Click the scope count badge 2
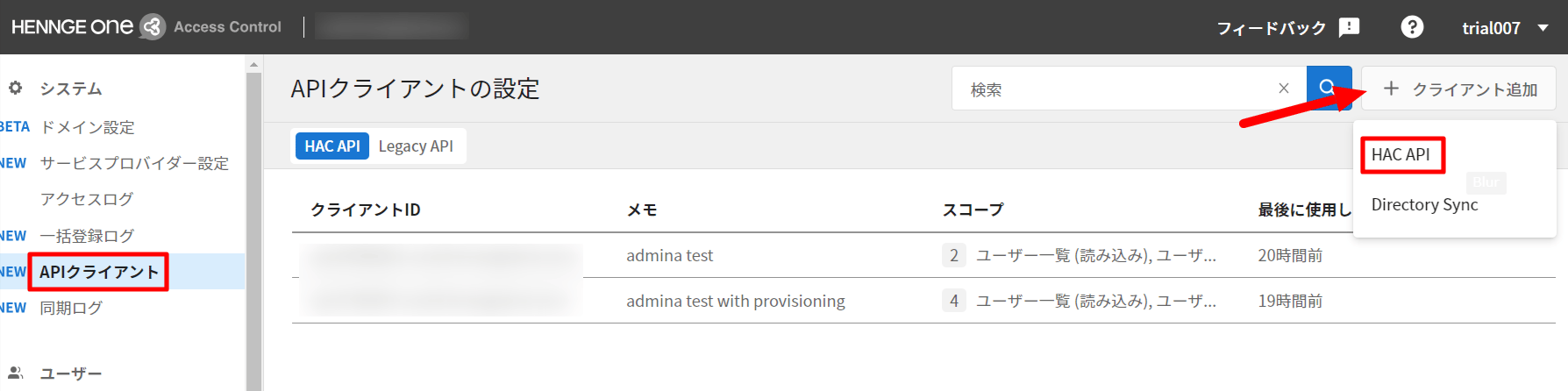Screen dimensions: 1568x391 (954, 255)
